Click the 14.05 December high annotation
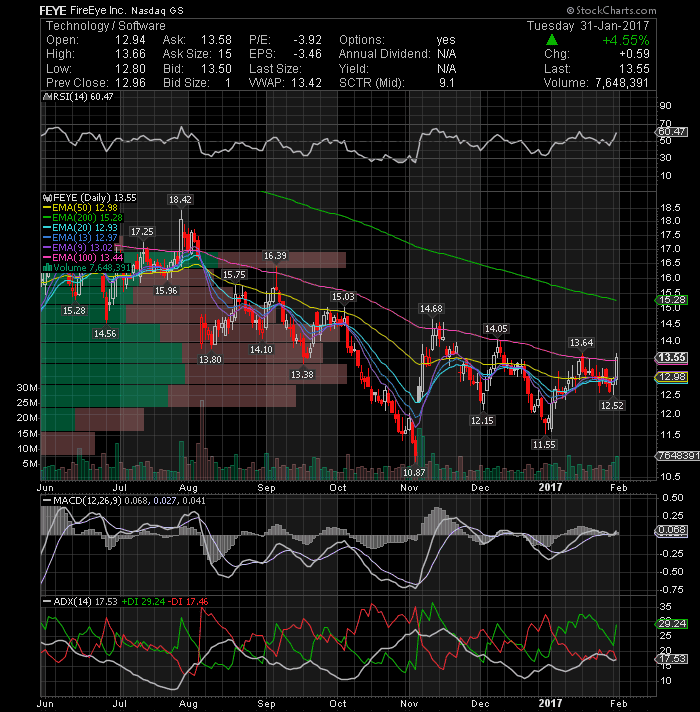This screenshot has height=712, width=700. 496,329
